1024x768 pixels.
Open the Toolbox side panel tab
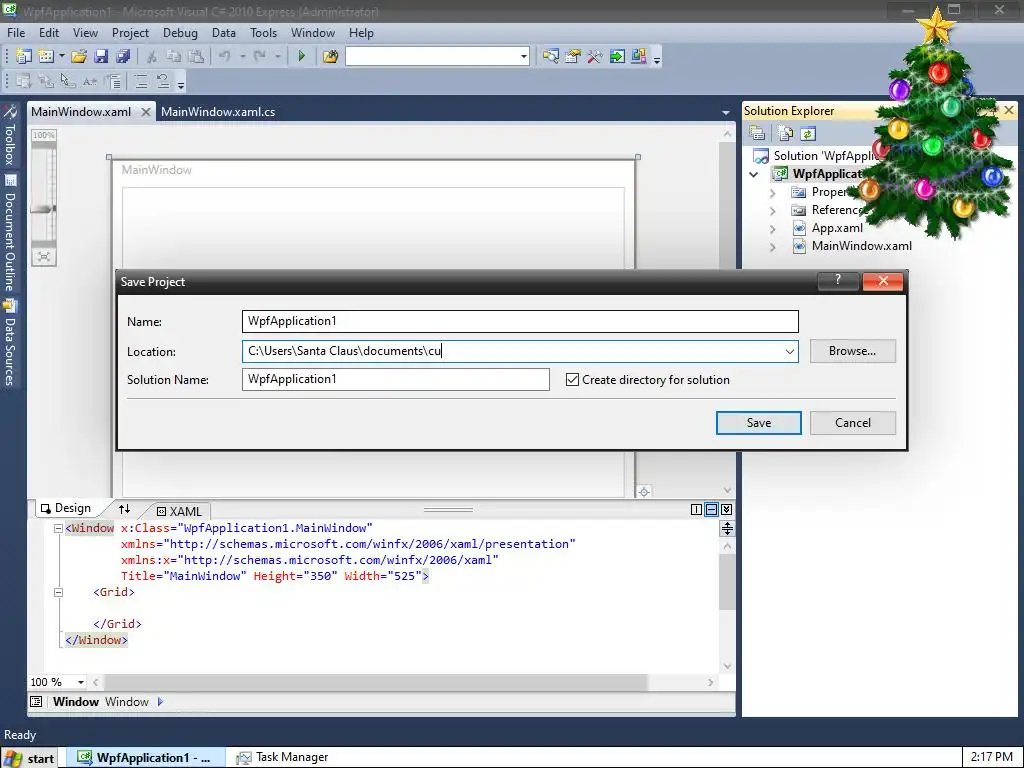point(10,135)
